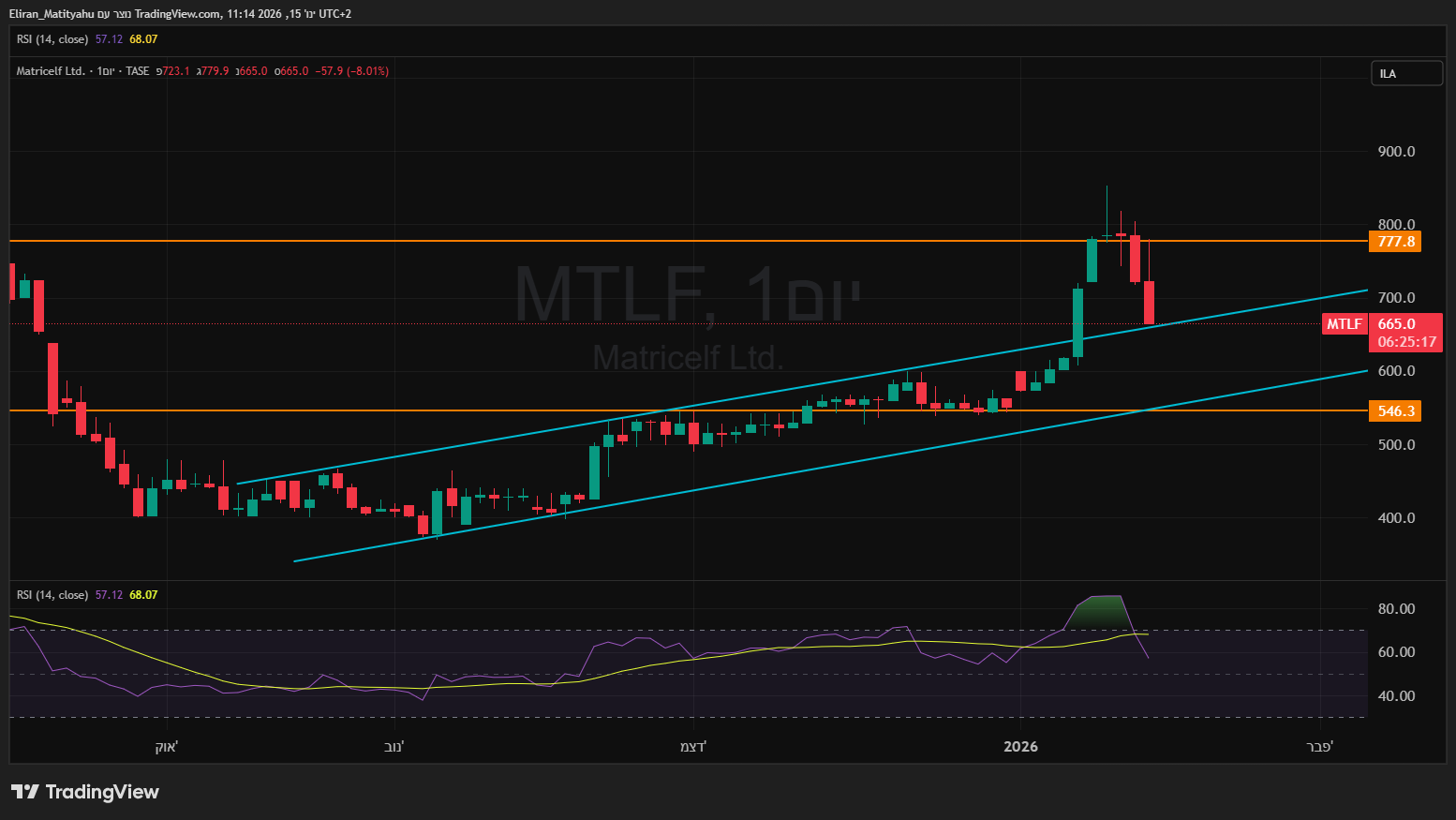Click the TradingView logo
Viewport: 1456px width, 820px height.
click(x=85, y=792)
